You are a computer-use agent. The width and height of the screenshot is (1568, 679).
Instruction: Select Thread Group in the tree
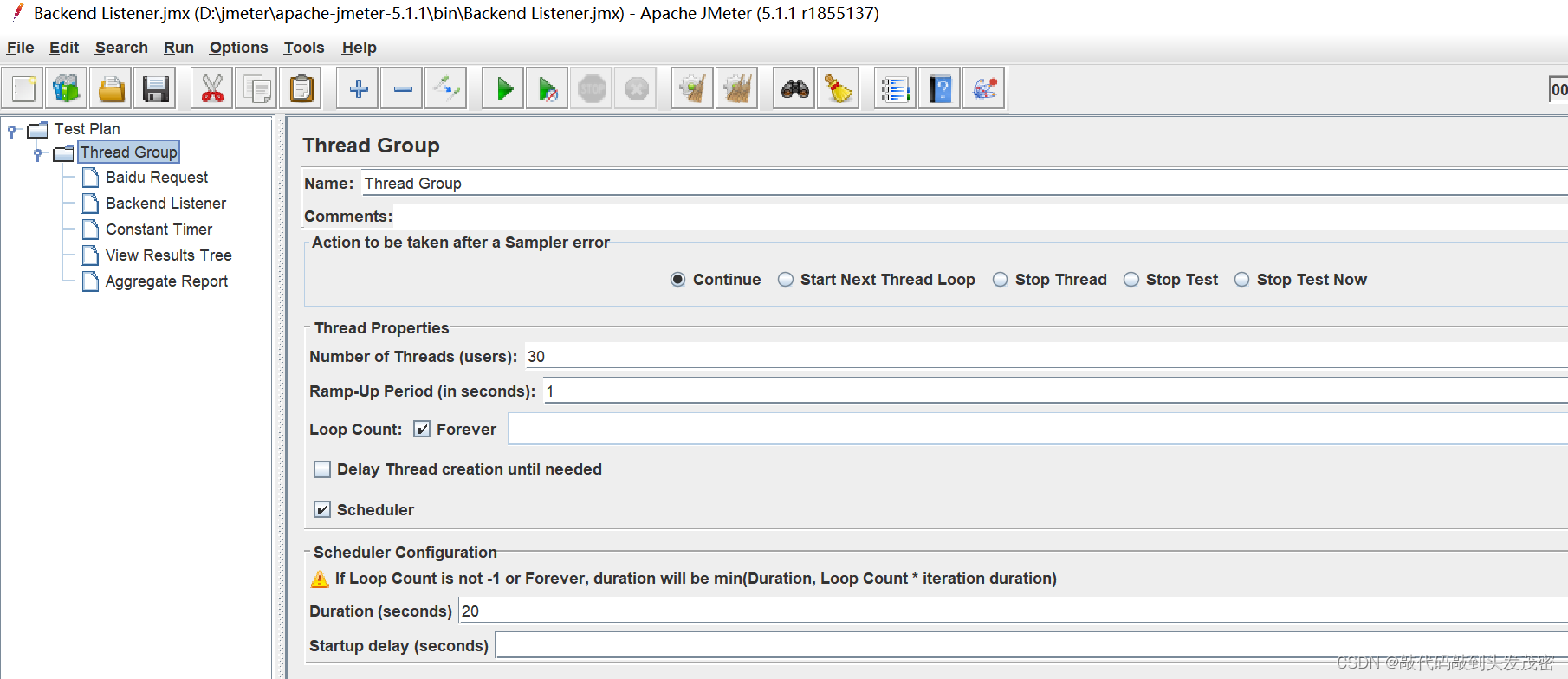tap(128, 152)
